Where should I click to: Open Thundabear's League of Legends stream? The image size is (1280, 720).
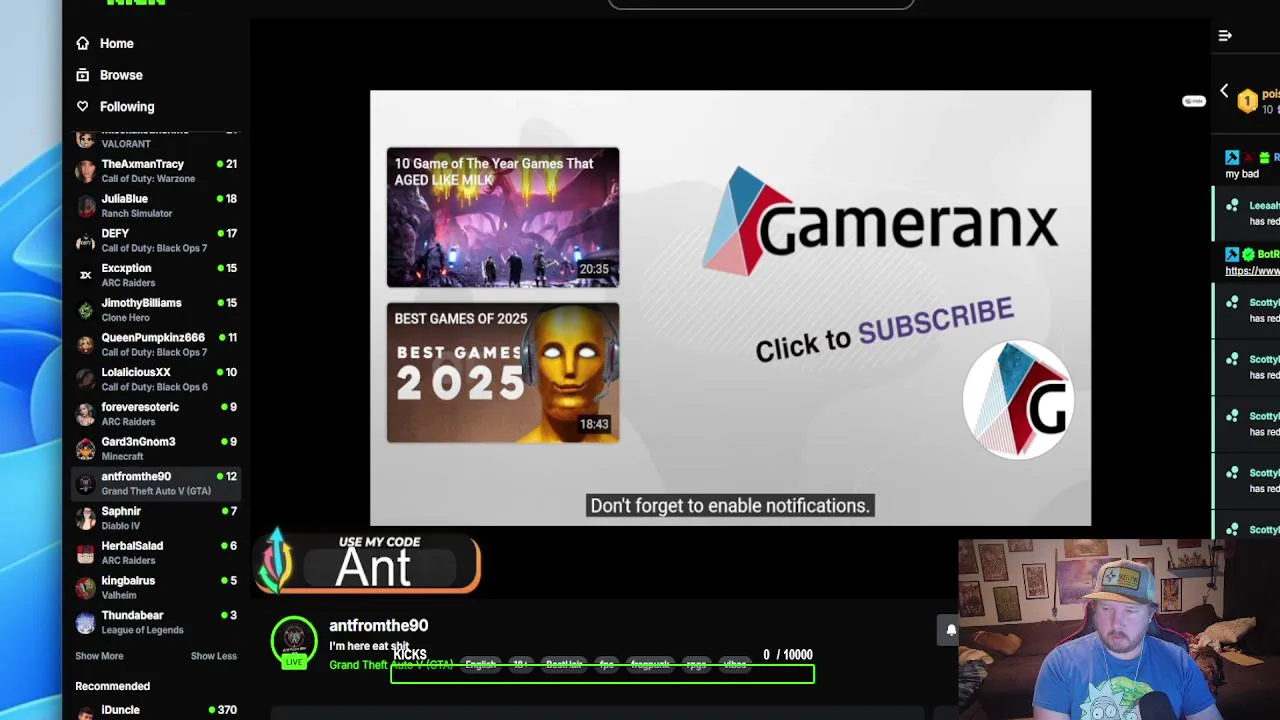point(156,622)
